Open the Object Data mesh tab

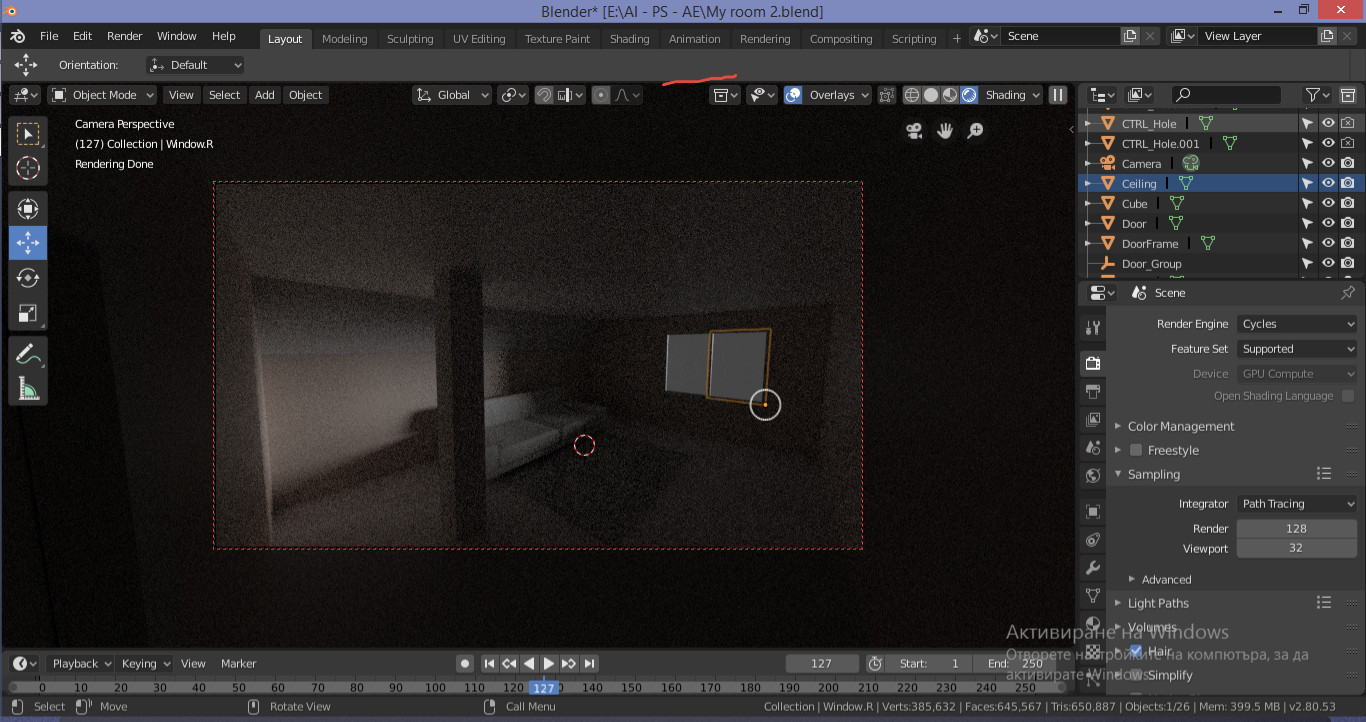pos(1093,596)
